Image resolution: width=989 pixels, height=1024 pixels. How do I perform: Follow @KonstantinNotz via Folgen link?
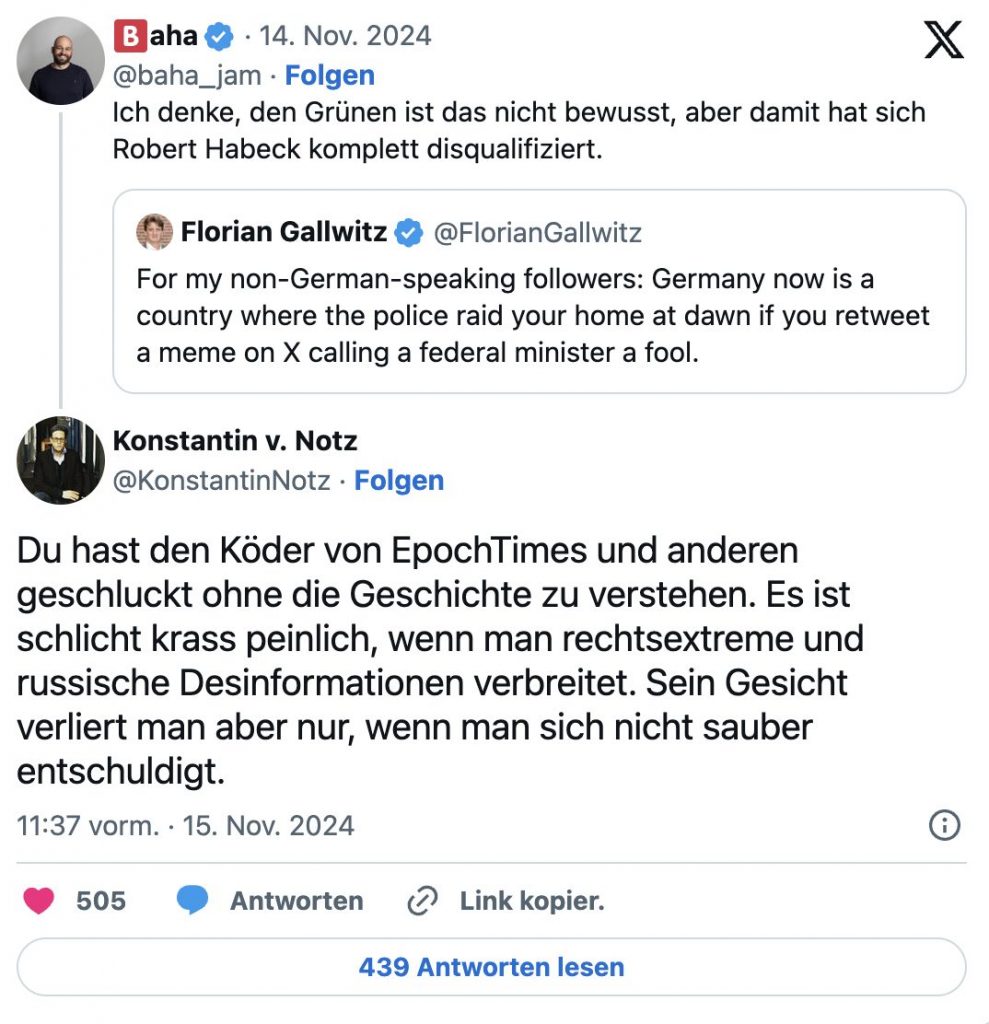[399, 481]
